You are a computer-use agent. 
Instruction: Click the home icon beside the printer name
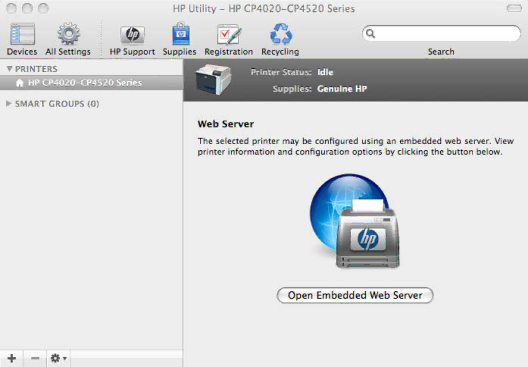click(x=20, y=83)
